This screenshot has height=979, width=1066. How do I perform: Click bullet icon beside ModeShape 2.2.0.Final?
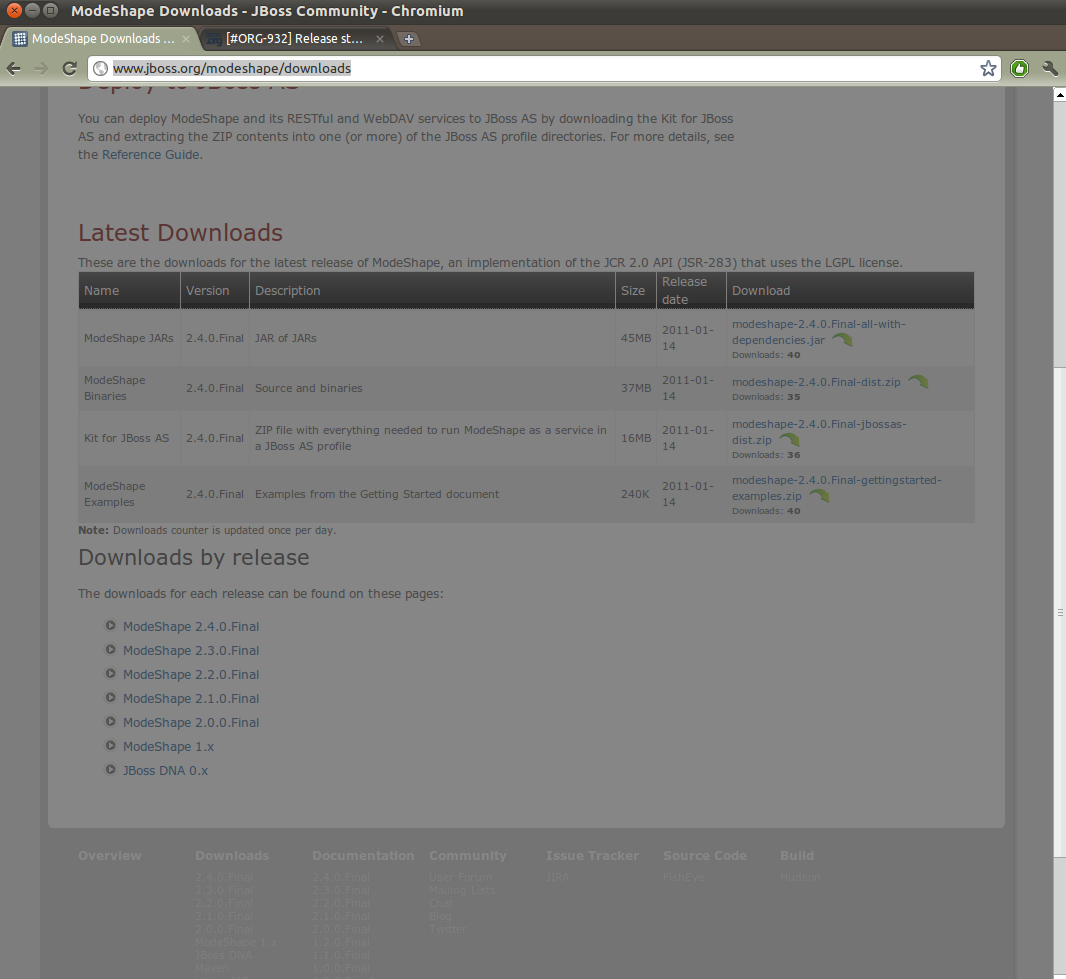point(110,673)
